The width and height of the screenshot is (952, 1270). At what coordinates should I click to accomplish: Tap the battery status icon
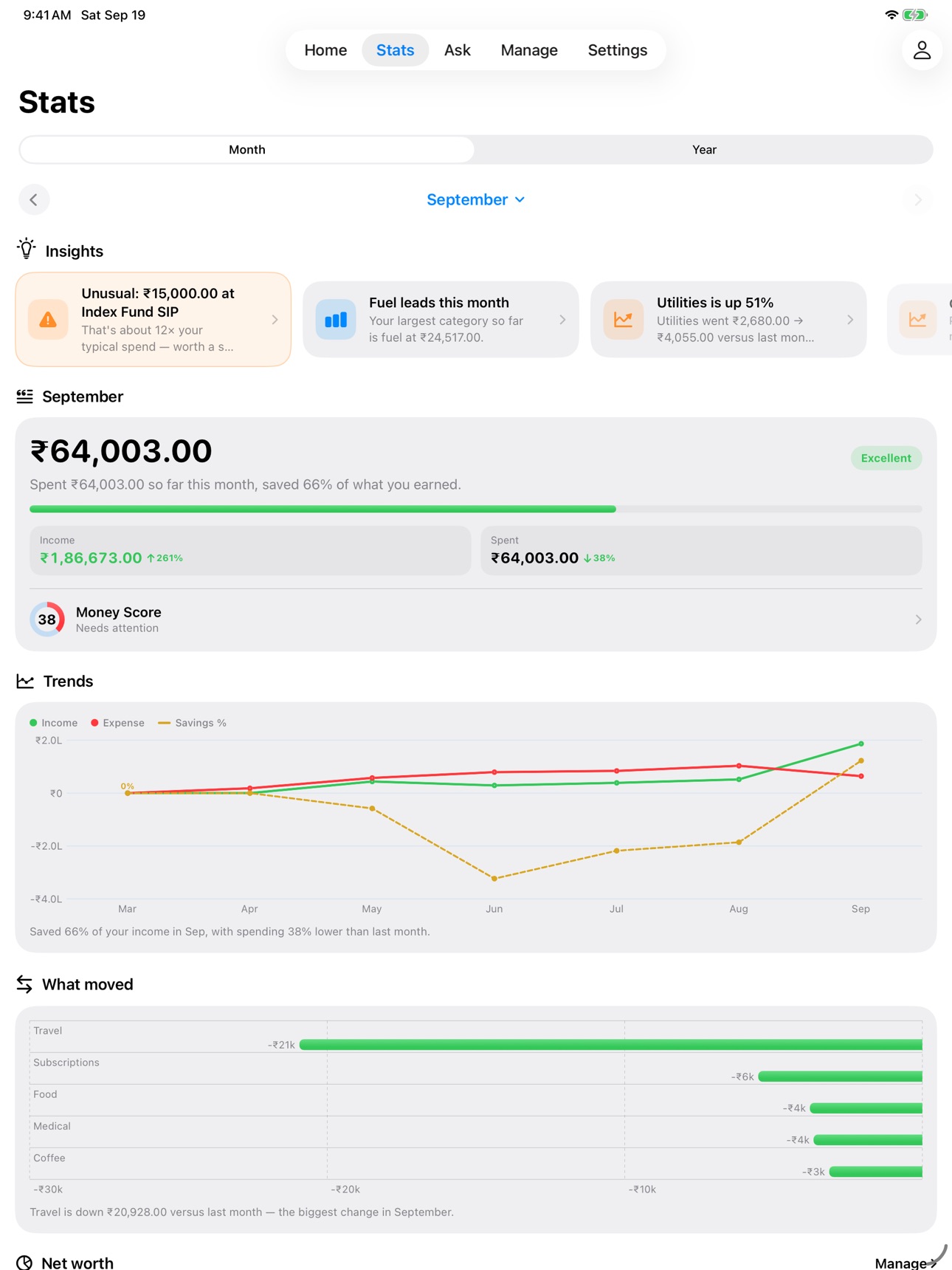coord(915,15)
